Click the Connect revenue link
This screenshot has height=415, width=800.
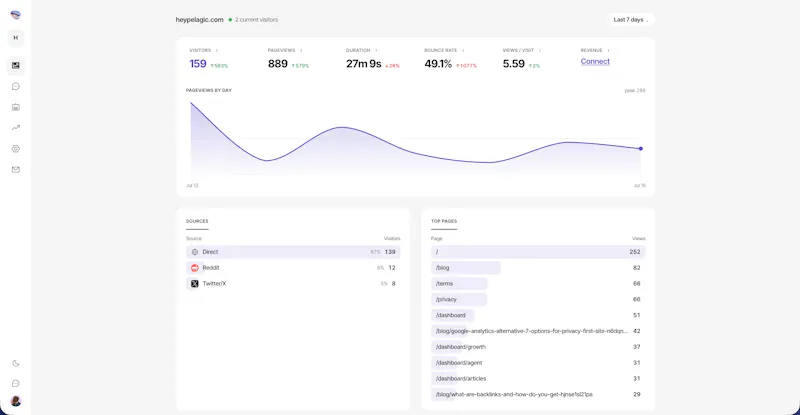(x=595, y=61)
